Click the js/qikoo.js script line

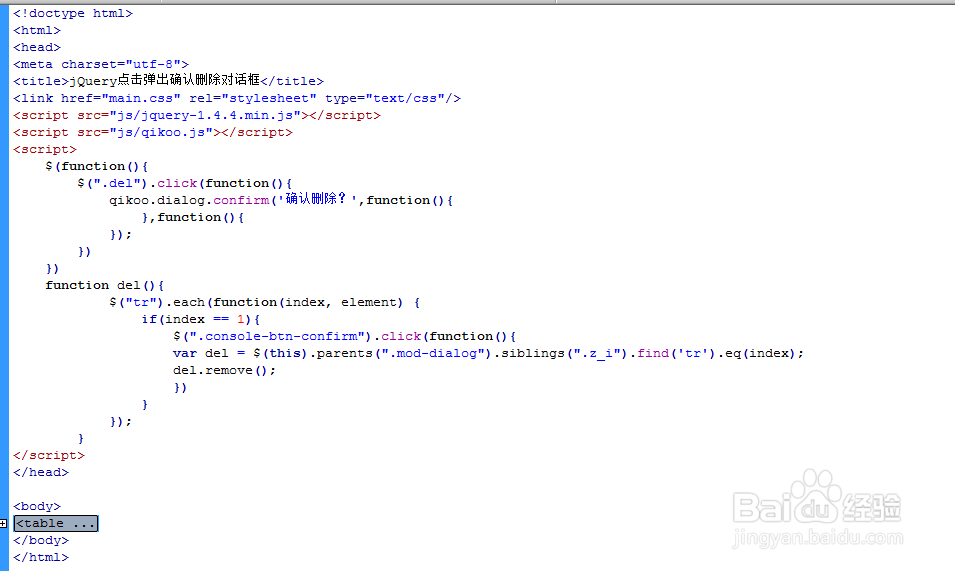[153, 133]
